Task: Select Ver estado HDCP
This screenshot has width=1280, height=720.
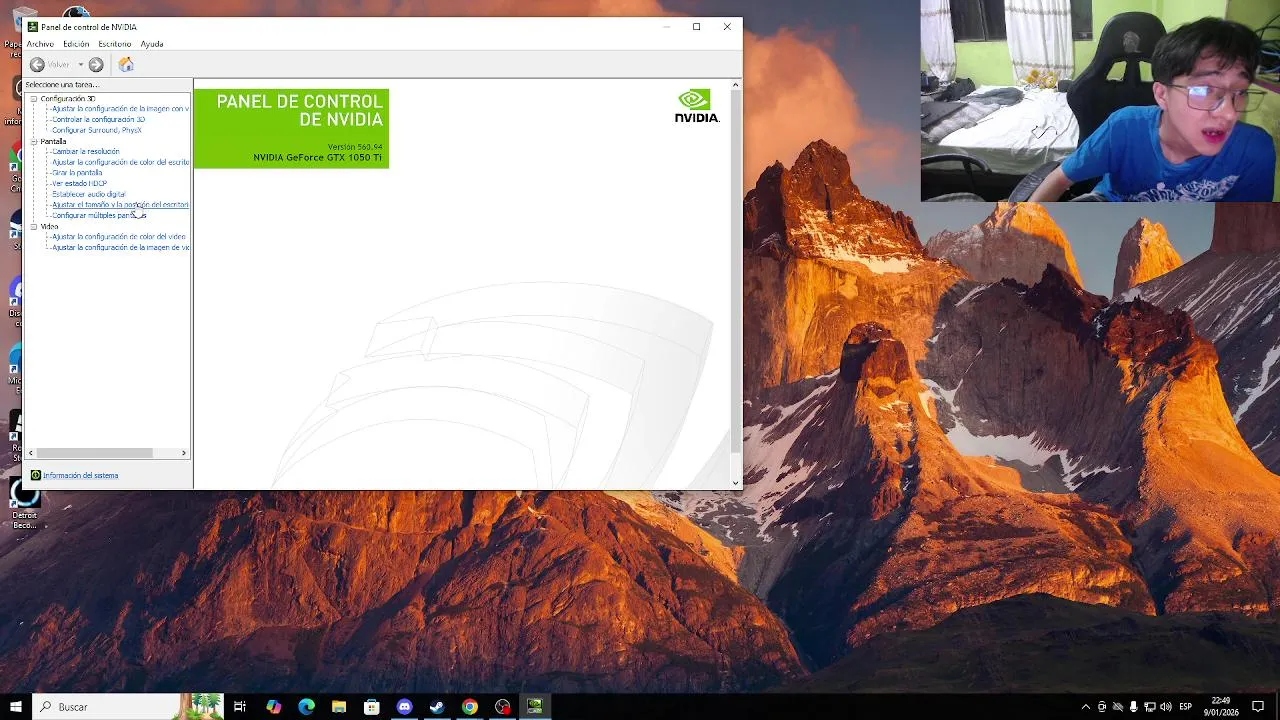Action: 80,183
